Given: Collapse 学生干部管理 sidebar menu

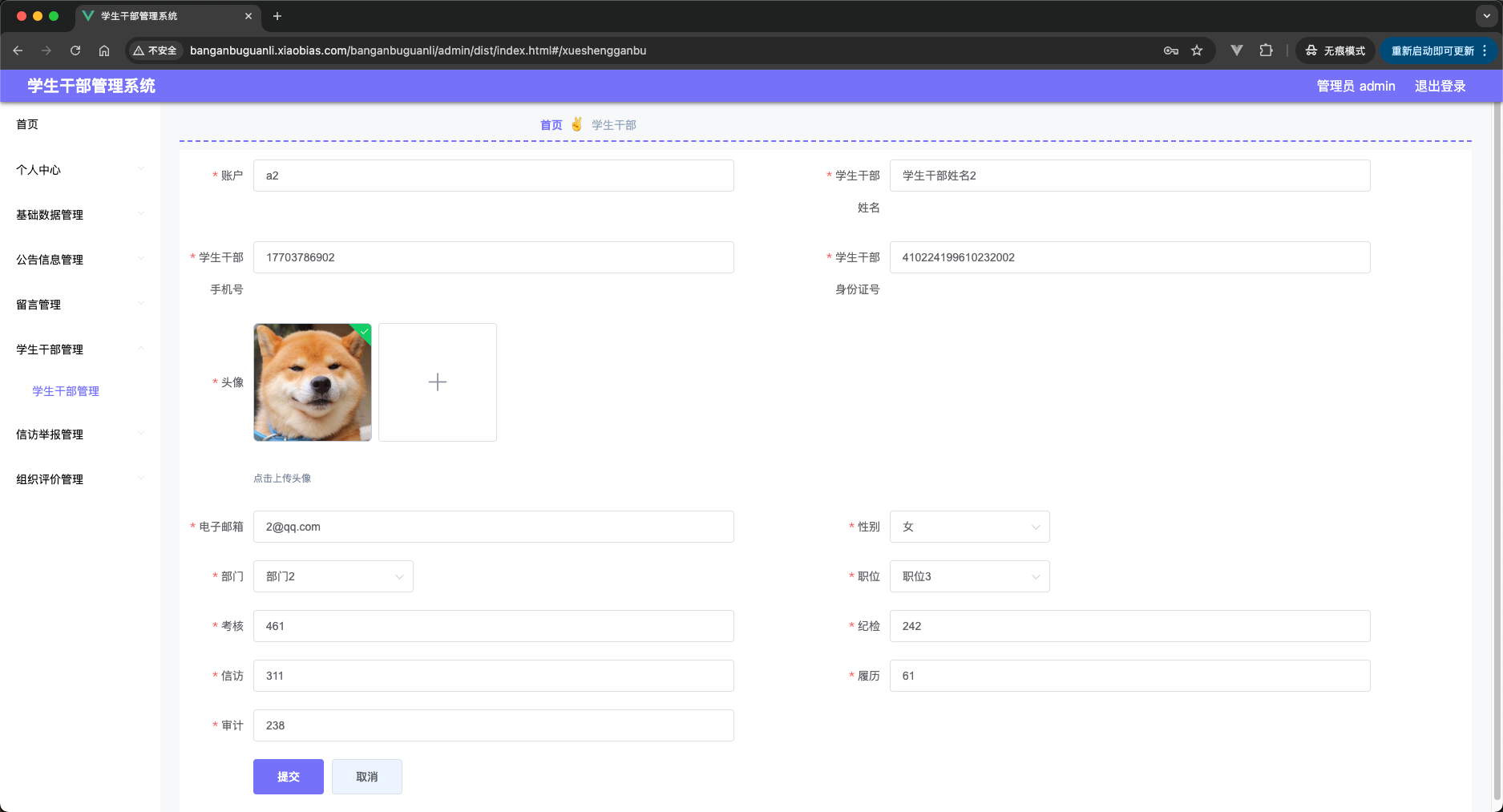Looking at the screenshot, I should [80, 349].
